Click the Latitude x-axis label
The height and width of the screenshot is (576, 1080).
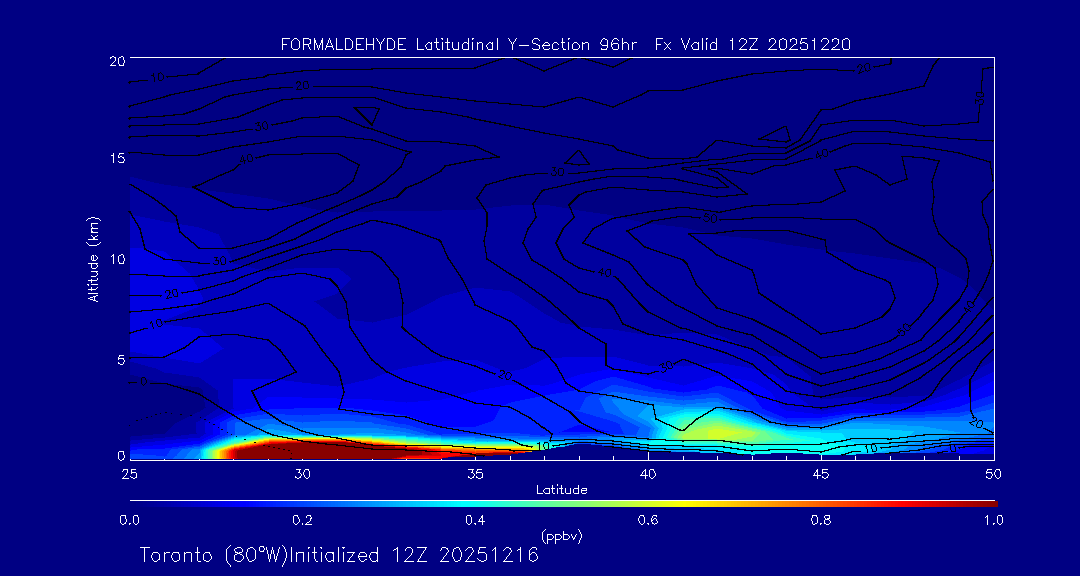click(x=561, y=490)
